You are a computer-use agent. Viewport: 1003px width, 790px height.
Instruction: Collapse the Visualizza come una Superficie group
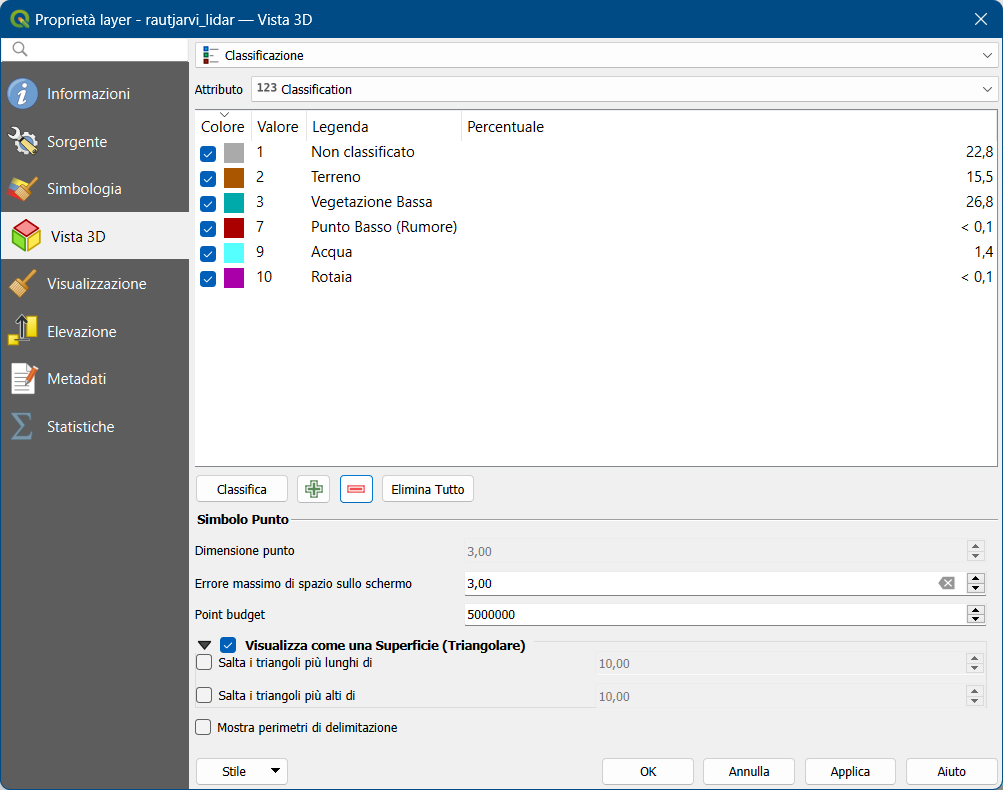coord(205,645)
